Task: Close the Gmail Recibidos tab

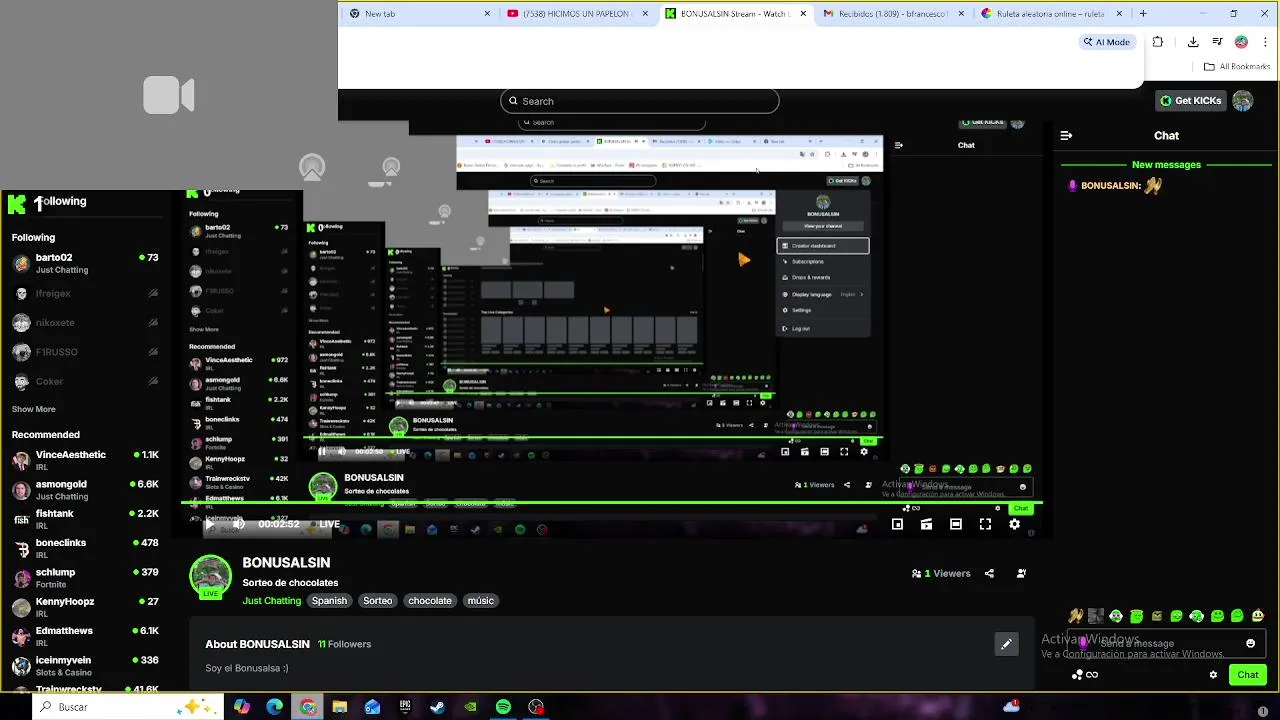Action: coord(961,14)
